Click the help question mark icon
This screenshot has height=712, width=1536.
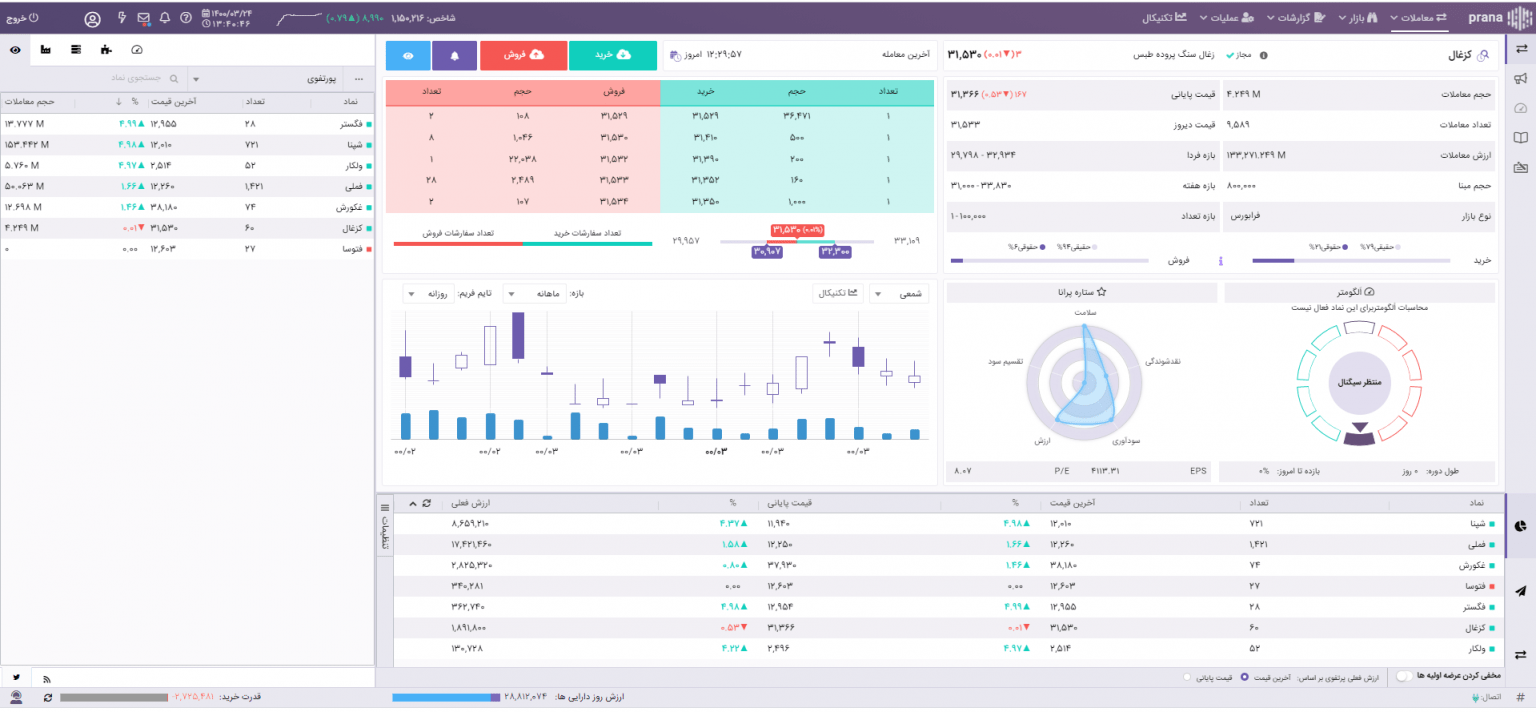(x=185, y=18)
